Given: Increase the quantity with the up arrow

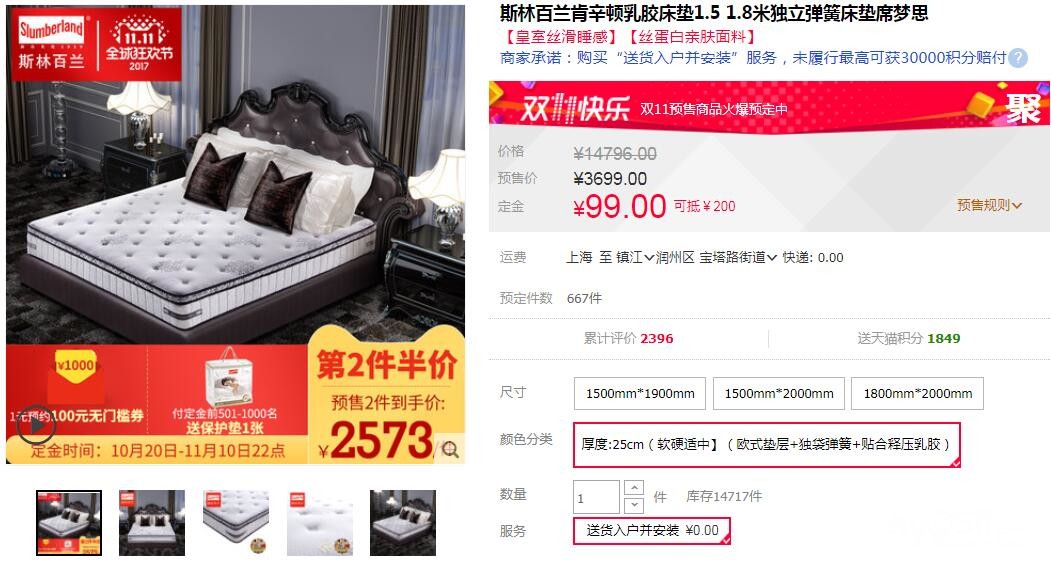Looking at the screenshot, I should pos(633,487).
